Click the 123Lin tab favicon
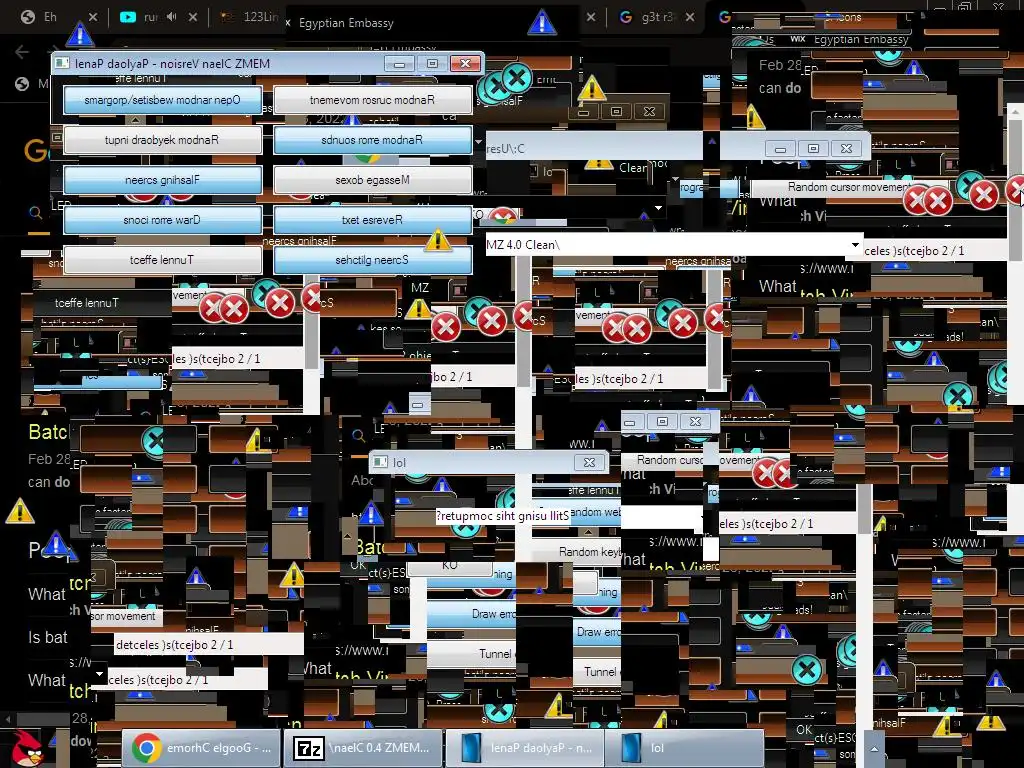Image resolution: width=1024 pixels, height=768 pixels. 227,17
